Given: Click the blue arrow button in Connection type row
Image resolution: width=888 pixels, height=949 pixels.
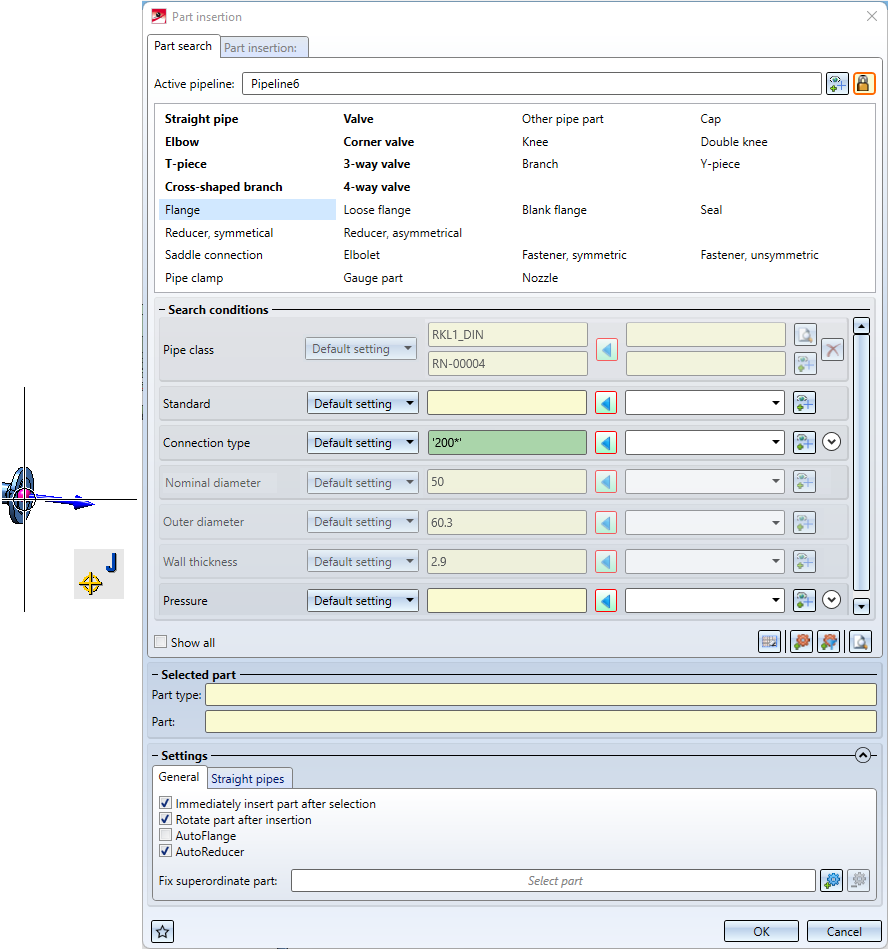Looking at the screenshot, I should coord(605,443).
